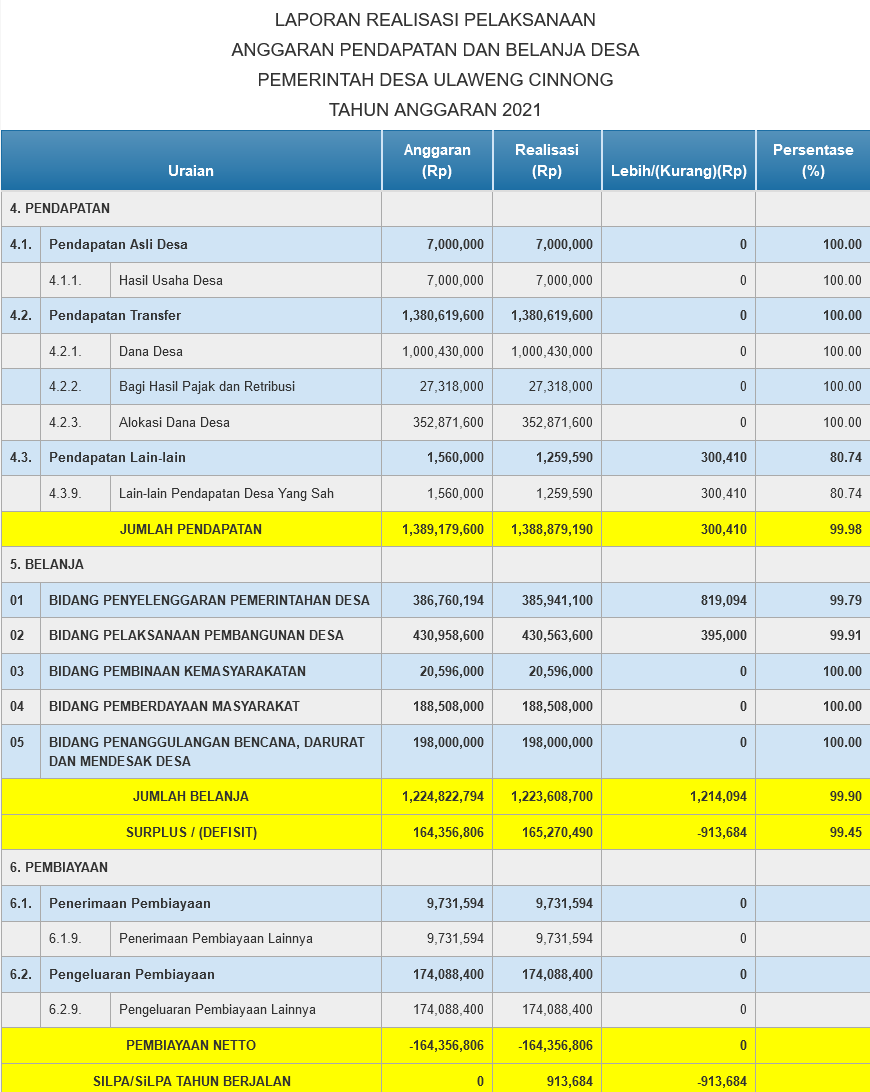
Task: Click difference value 395,000
Action: click(724, 635)
